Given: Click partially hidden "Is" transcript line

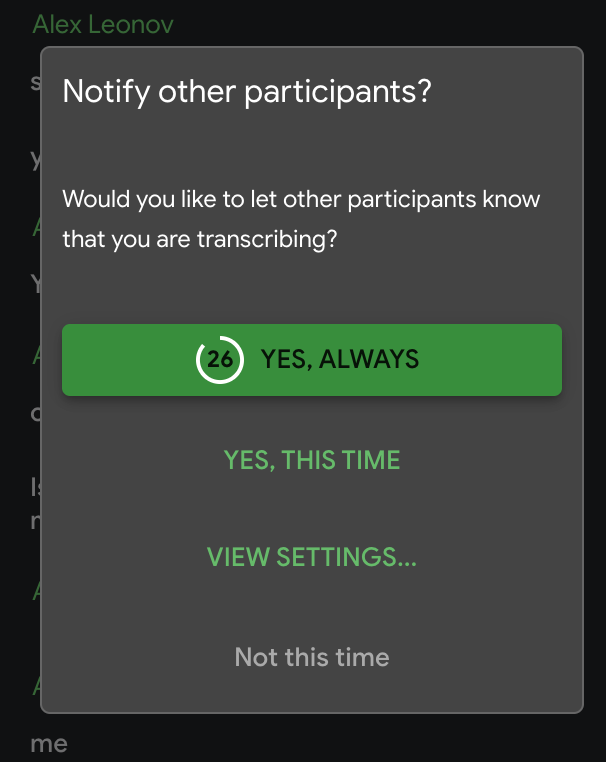Looking at the screenshot, I should click(x=34, y=487).
